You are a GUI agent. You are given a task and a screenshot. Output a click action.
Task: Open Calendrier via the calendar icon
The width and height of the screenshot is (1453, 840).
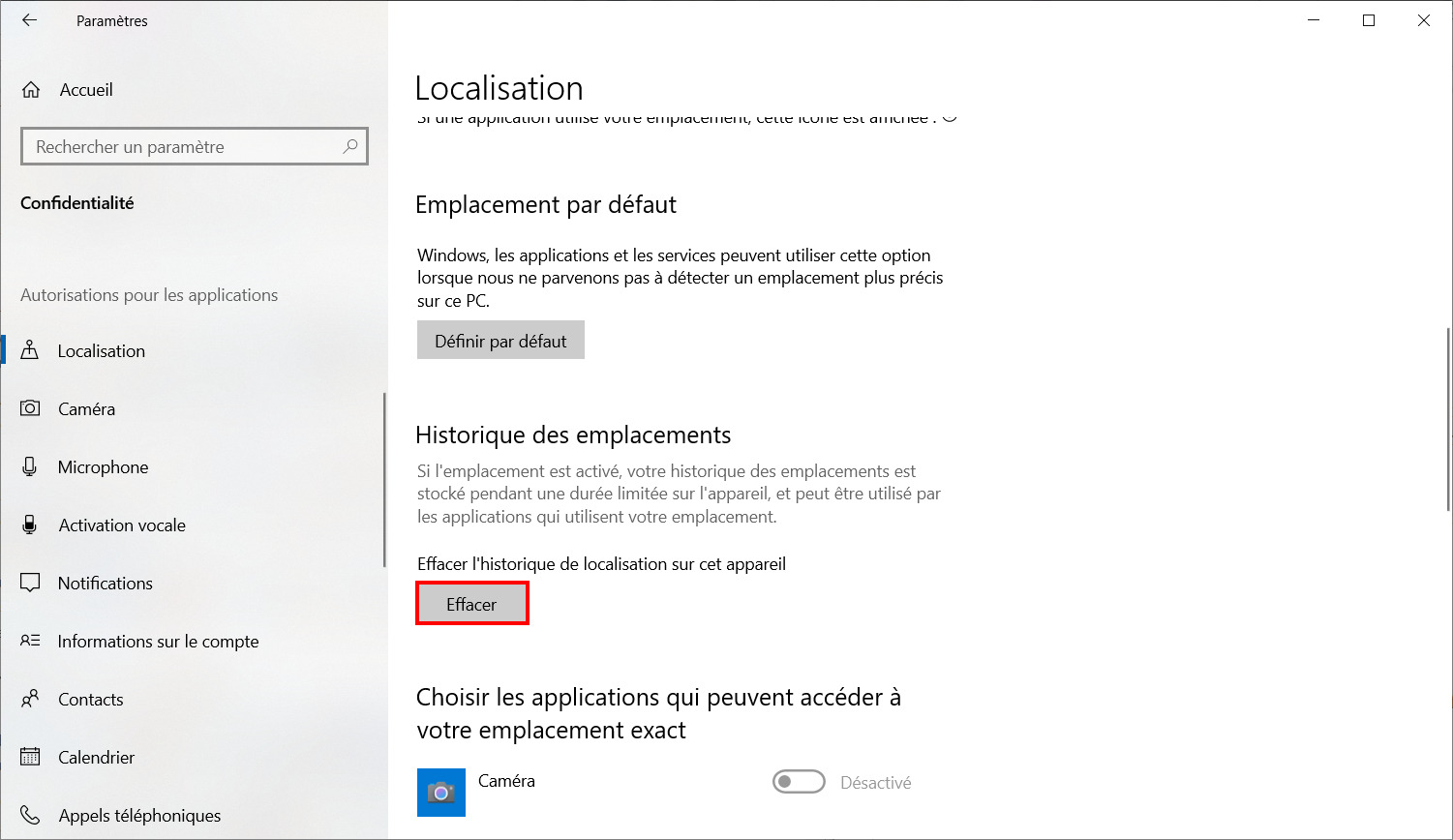(x=30, y=757)
